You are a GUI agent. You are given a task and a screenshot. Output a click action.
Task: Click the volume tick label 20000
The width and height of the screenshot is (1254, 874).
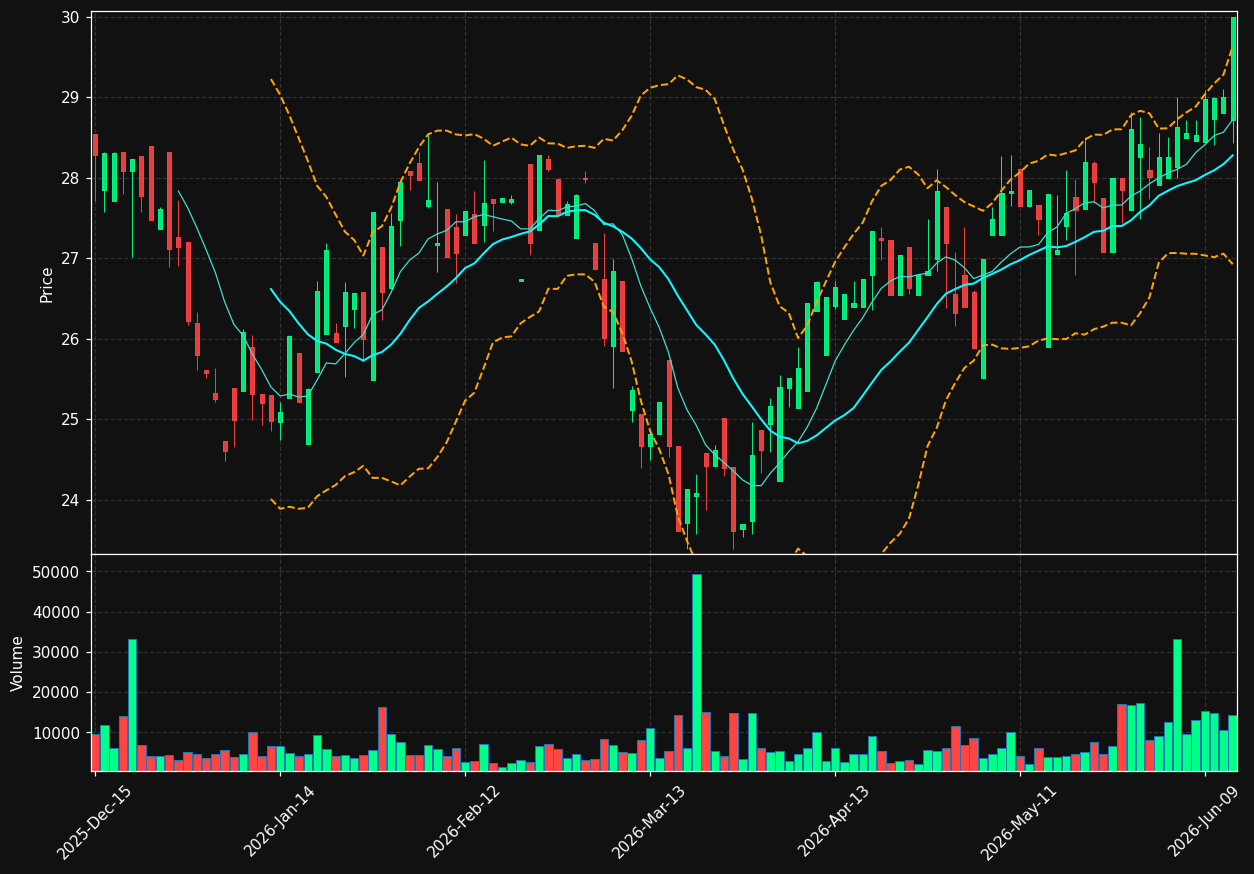click(56, 693)
